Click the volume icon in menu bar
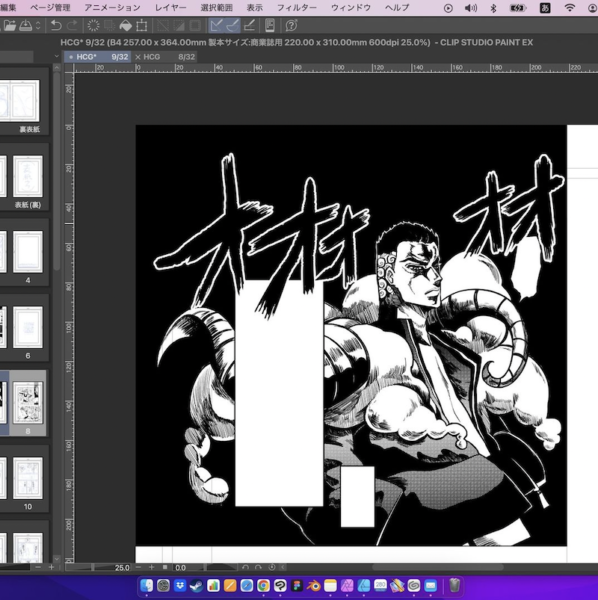The height and width of the screenshot is (600, 598). [x=470, y=8]
